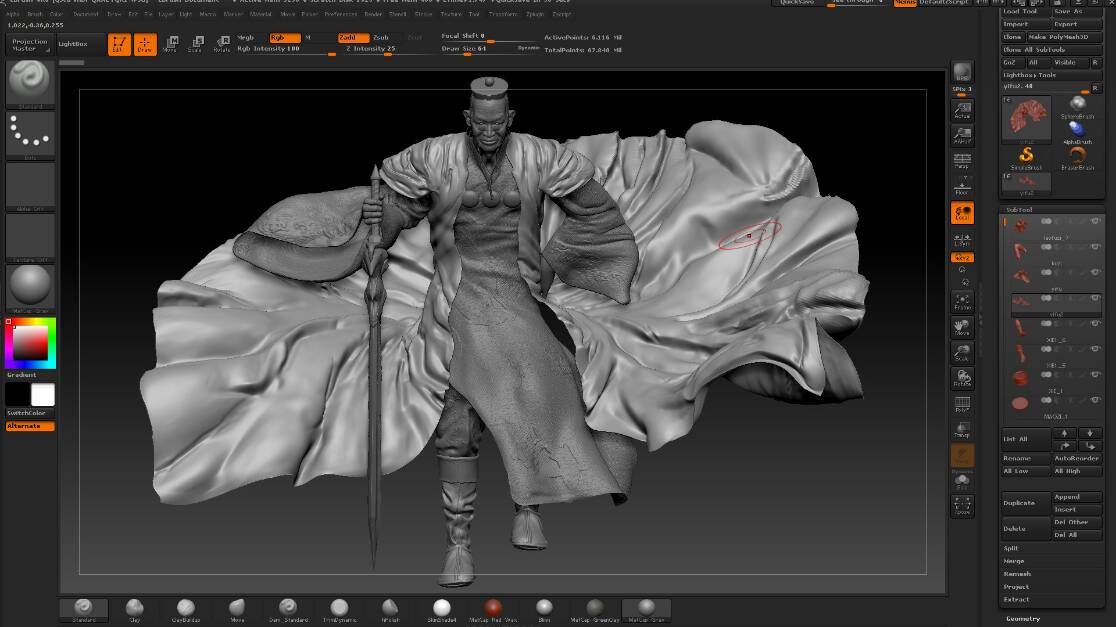
Task: Expand the Extract subpalette
Action: point(1016,599)
